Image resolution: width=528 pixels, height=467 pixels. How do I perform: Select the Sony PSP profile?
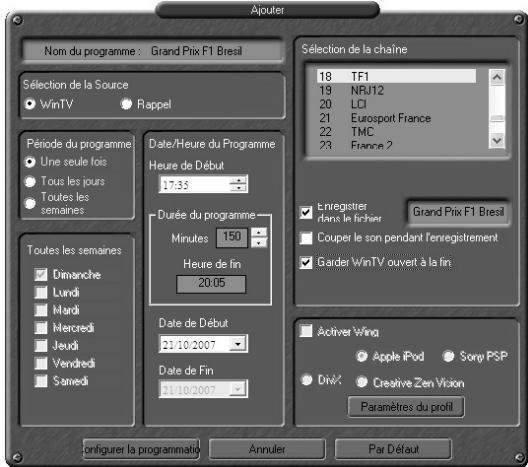pos(449,356)
